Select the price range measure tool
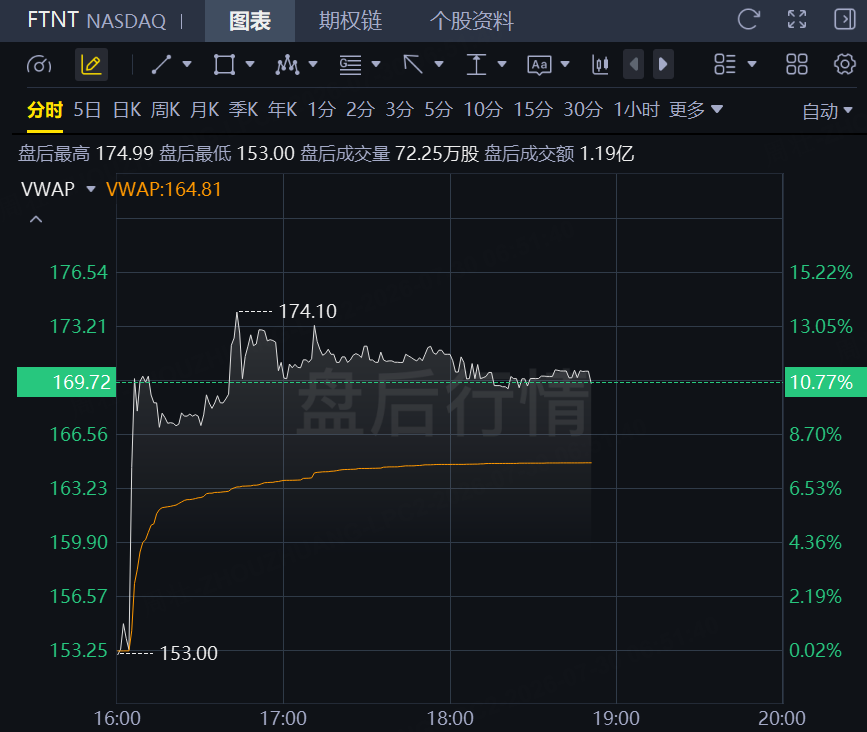Screen dimensions: 867x732 (476, 65)
